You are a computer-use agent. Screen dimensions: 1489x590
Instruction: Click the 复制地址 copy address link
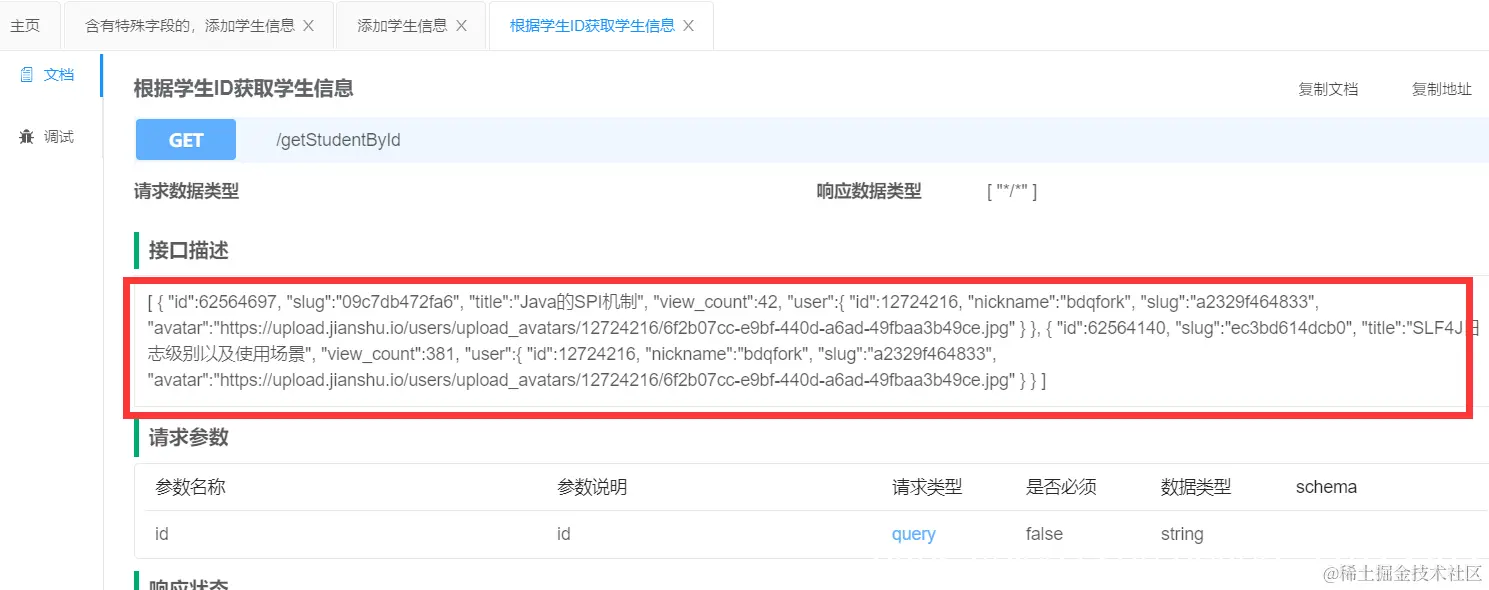coord(1440,89)
